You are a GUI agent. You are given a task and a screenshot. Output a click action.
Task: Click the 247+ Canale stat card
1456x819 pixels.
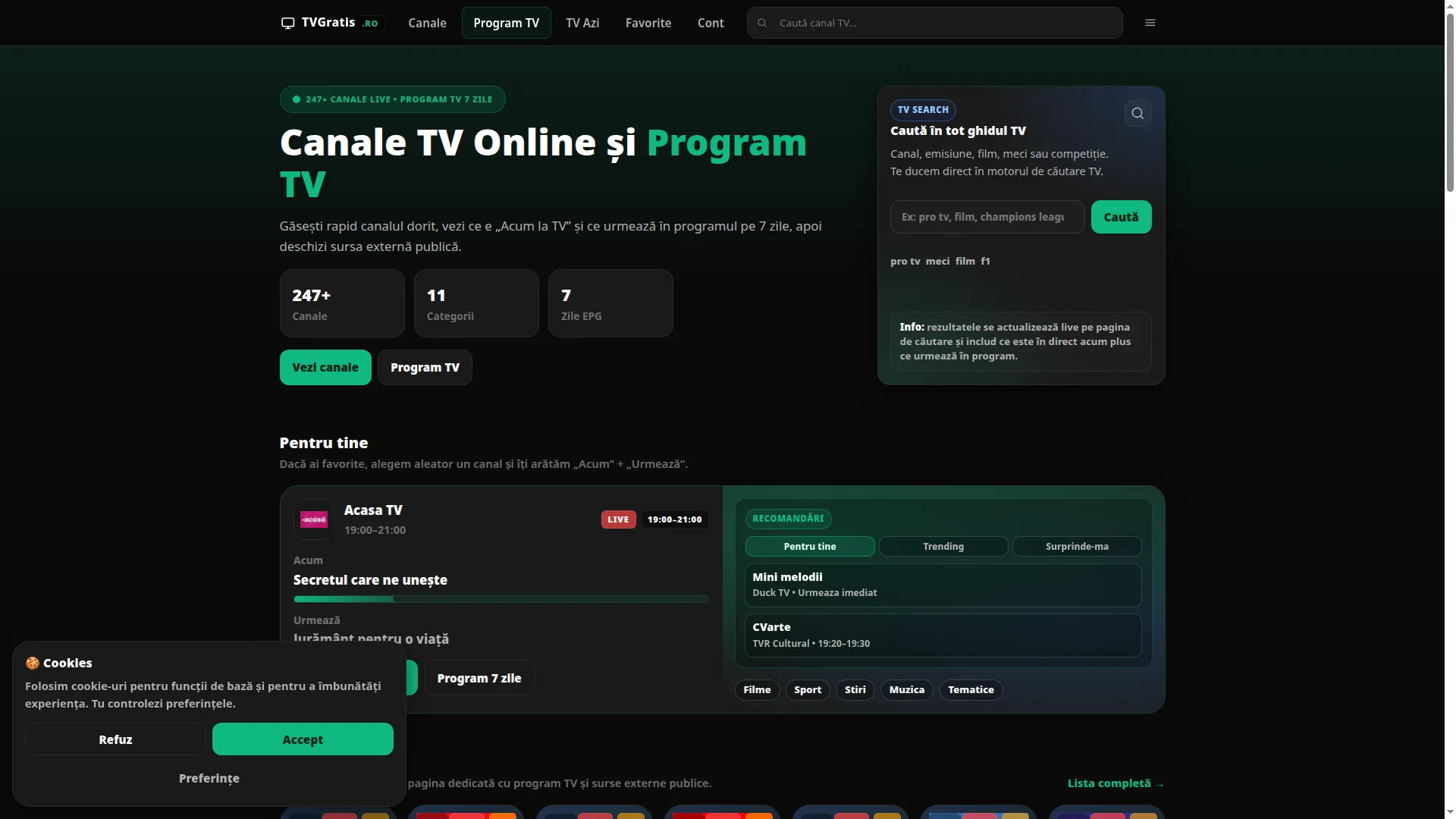342,303
